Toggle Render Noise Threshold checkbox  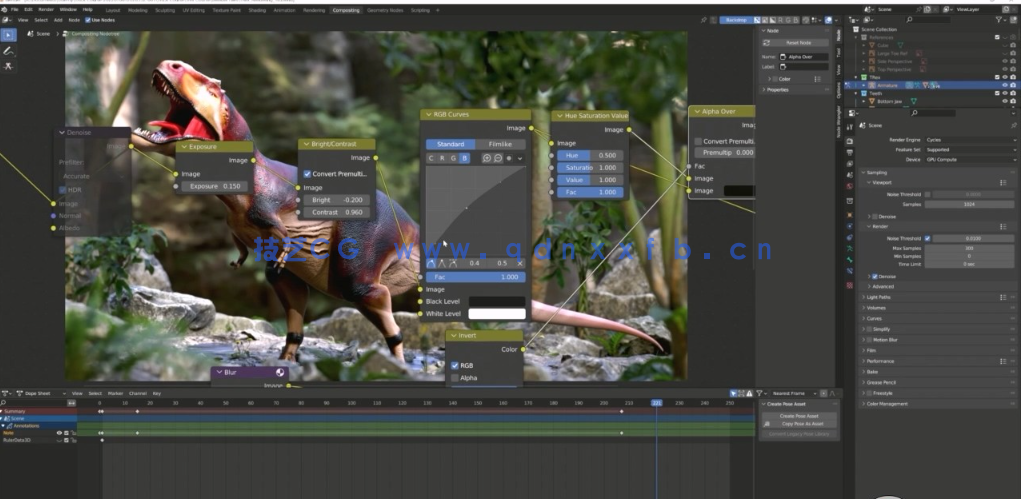point(927,238)
